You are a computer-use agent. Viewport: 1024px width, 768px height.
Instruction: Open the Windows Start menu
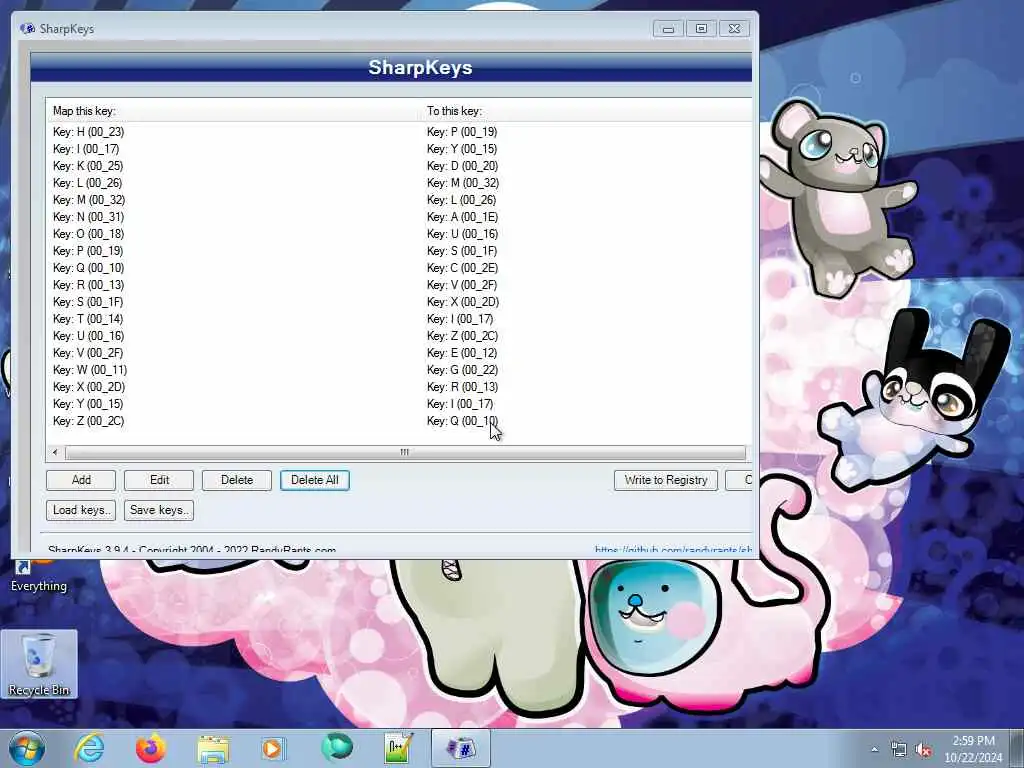pyautogui.click(x=27, y=748)
